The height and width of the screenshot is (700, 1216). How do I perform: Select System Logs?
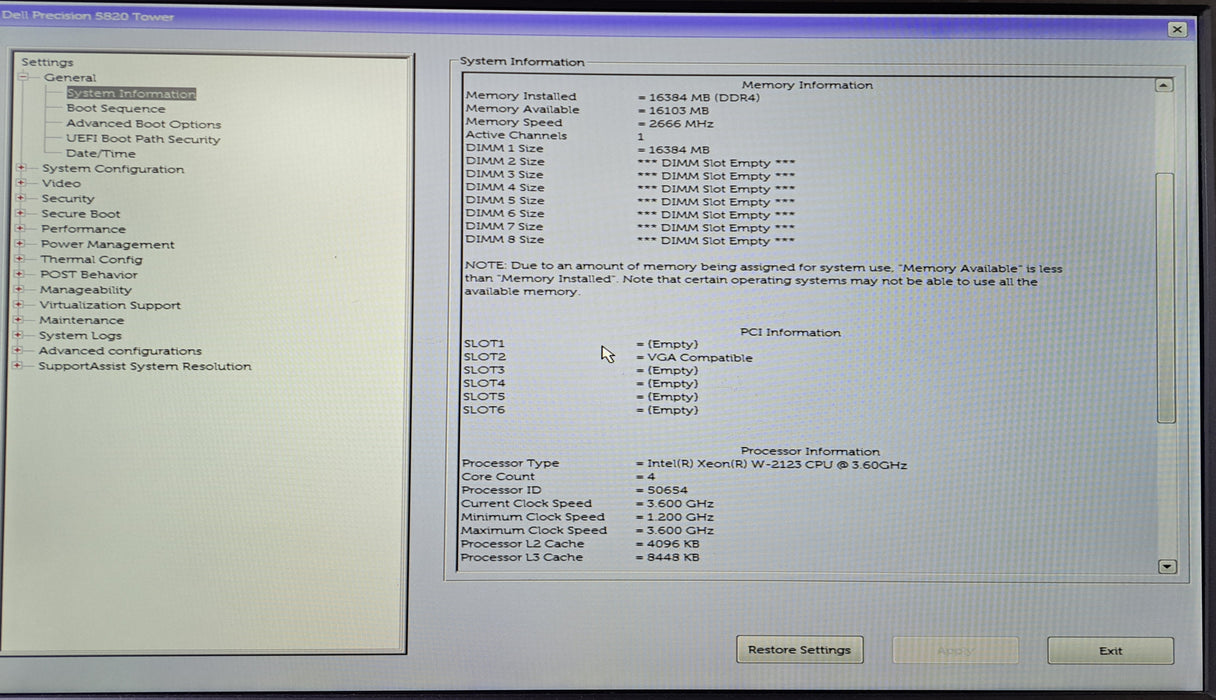[82, 335]
